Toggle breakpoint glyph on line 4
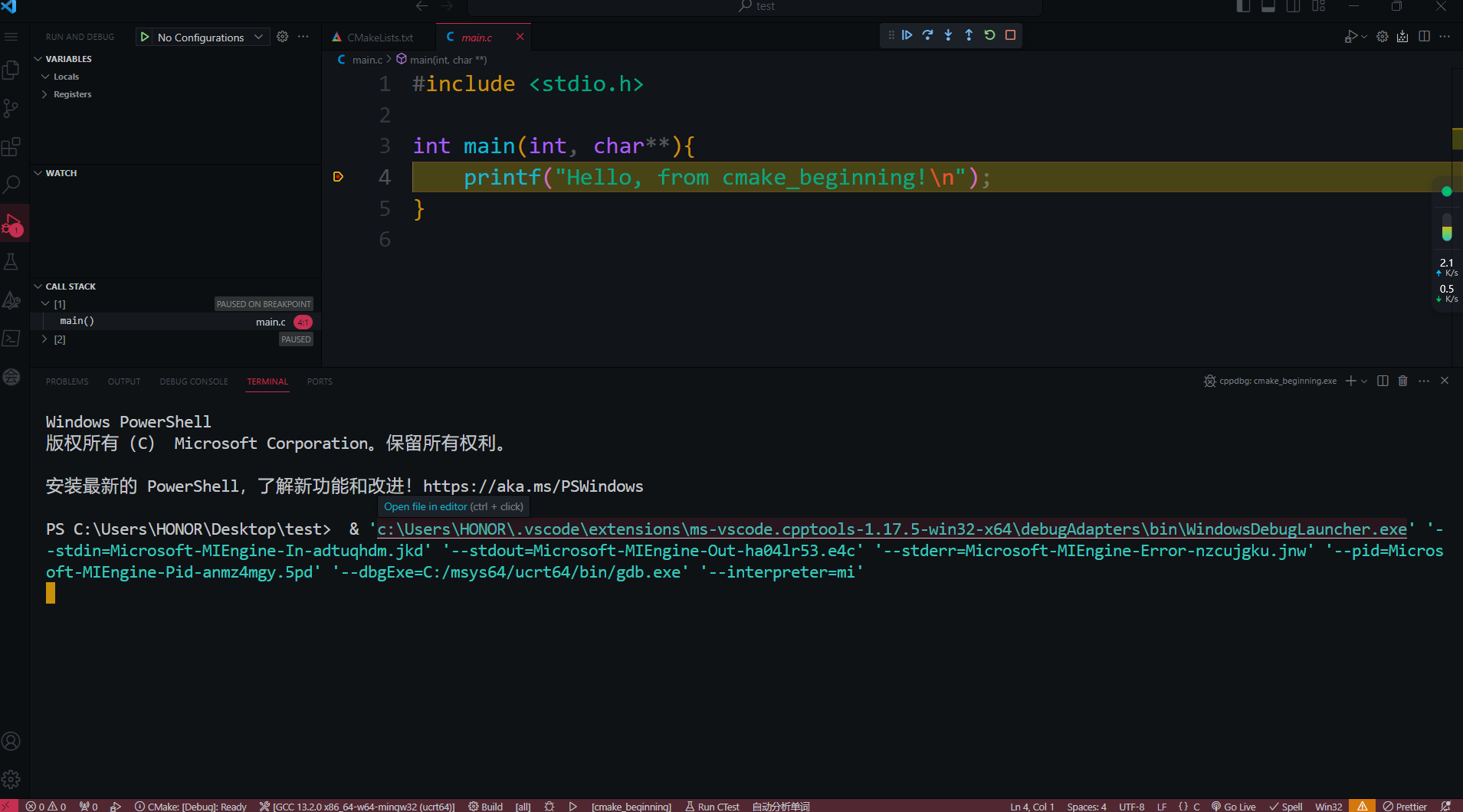1463x812 pixels. pyautogui.click(x=338, y=177)
